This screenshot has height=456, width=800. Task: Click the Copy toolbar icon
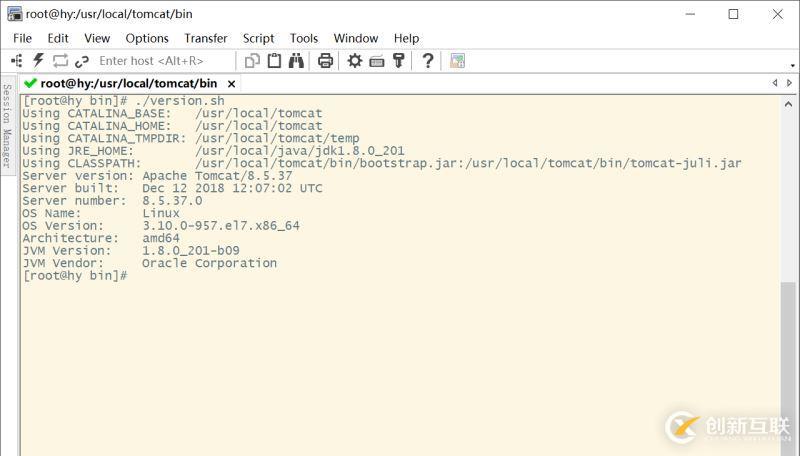coord(252,61)
